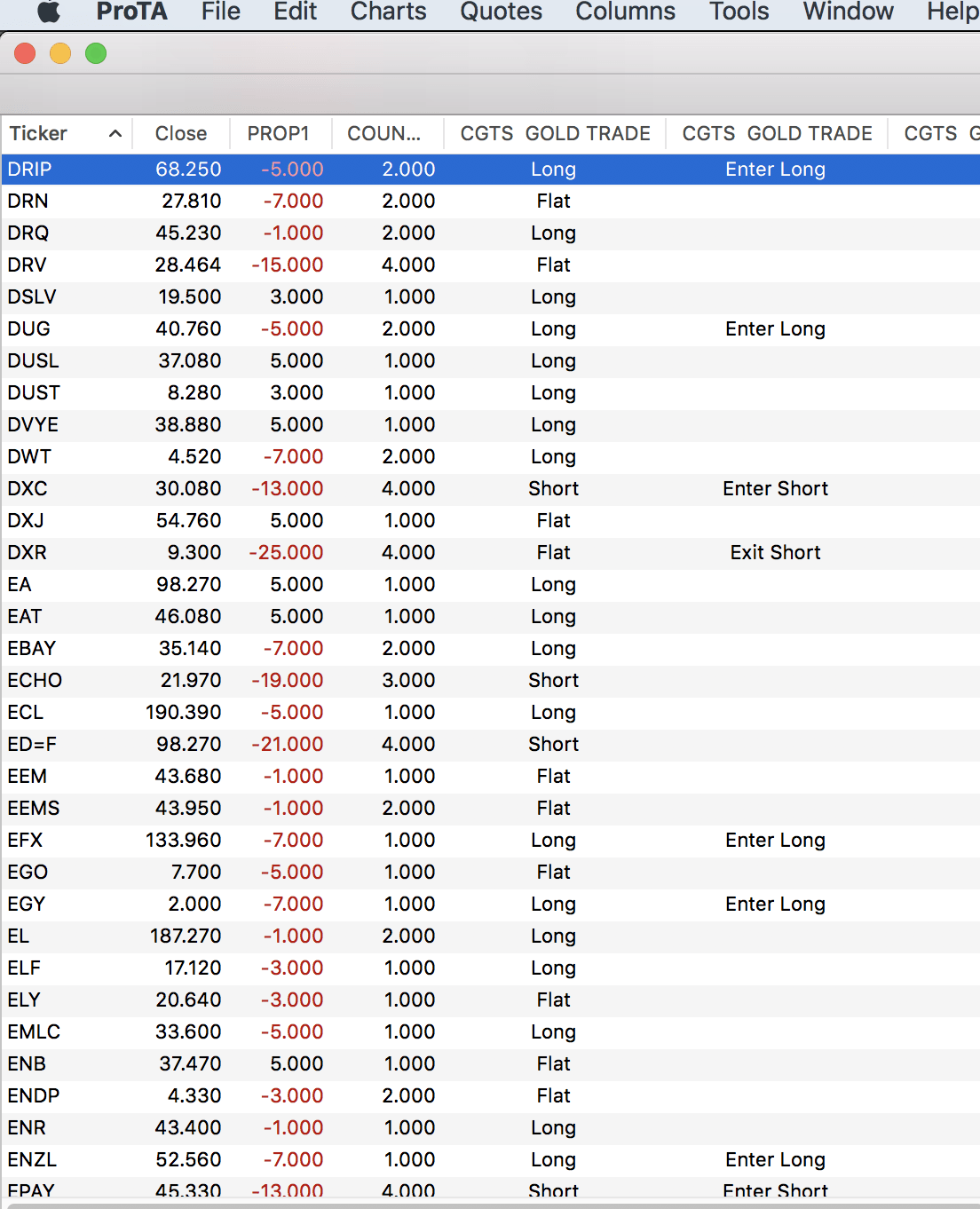Click Enter Long in EFX row

[x=776, y=841]
